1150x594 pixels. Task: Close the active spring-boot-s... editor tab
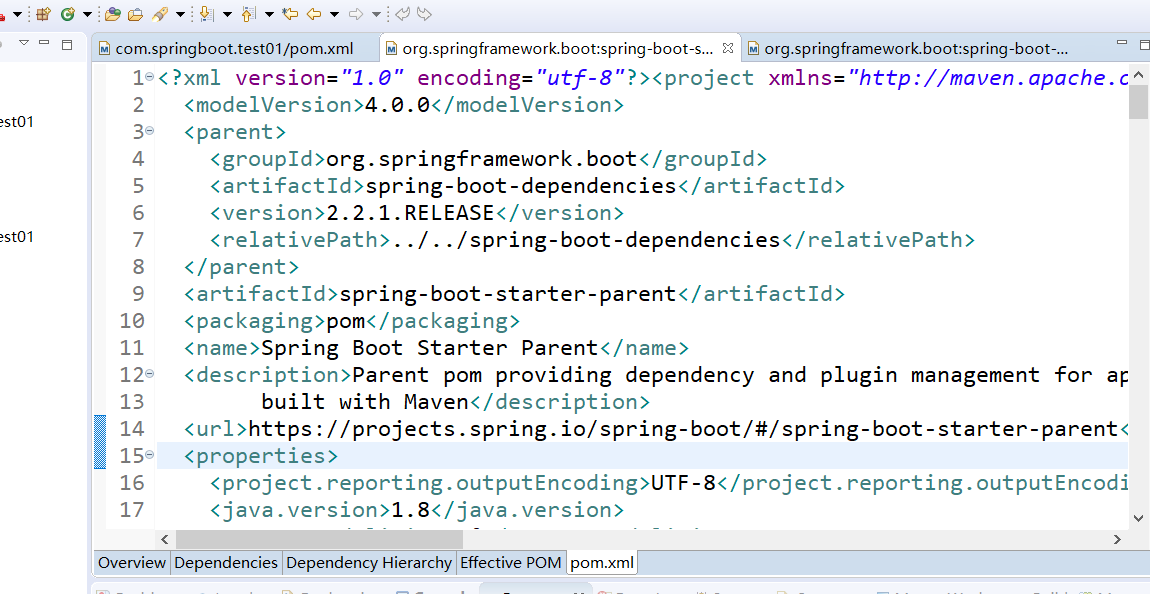point(728,48)
